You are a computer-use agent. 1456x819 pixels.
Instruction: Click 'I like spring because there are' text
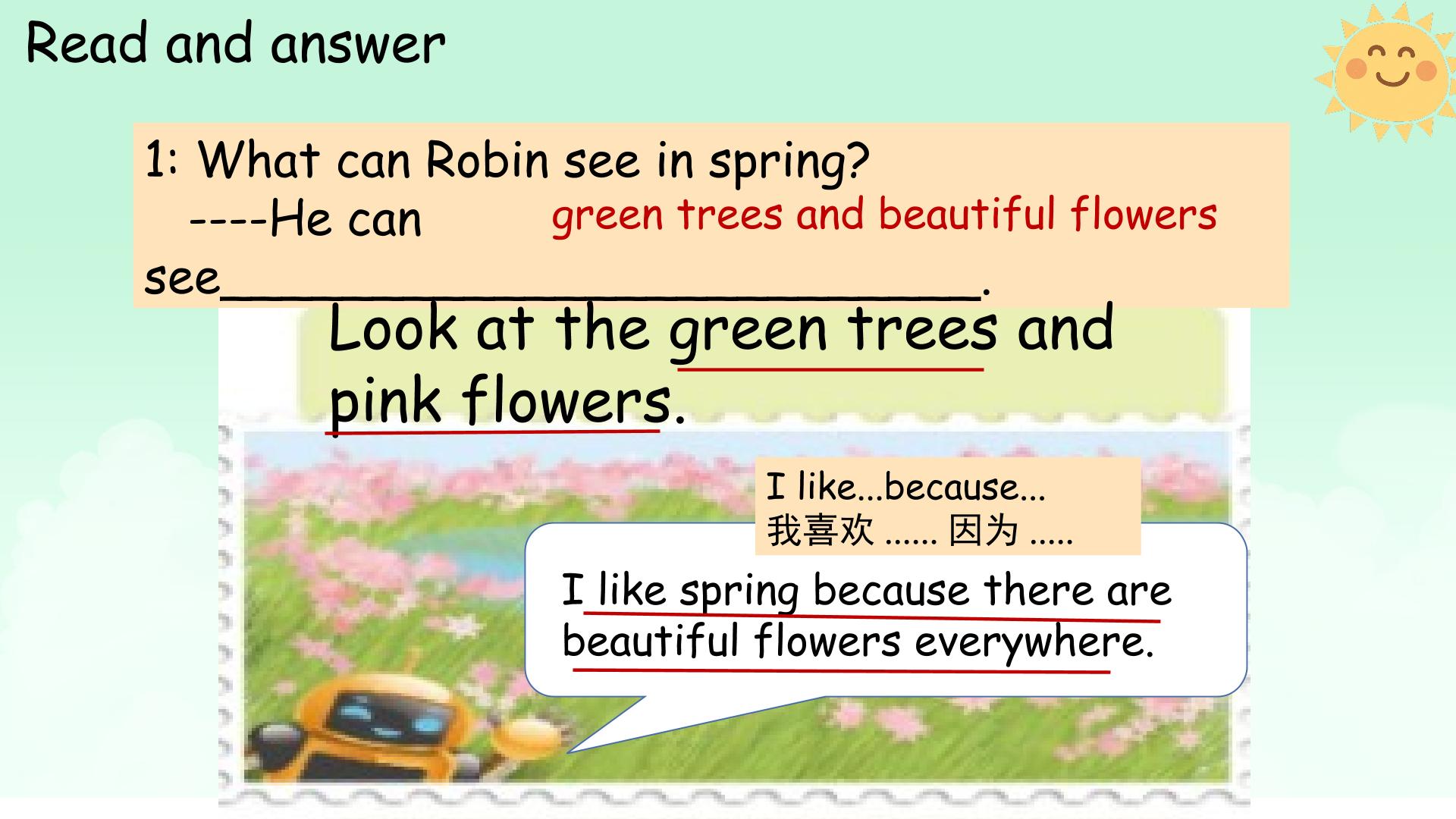[x=866, y=591]
